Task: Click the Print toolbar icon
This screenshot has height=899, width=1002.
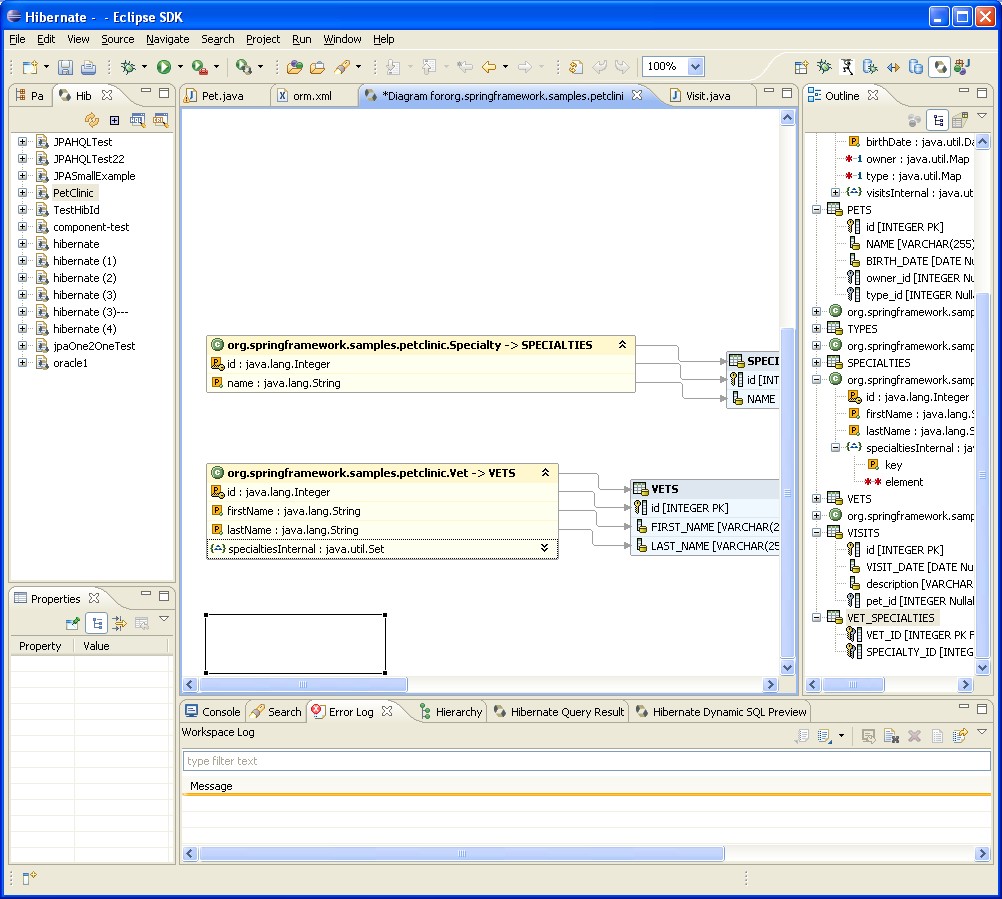Action: click(88, 67)
